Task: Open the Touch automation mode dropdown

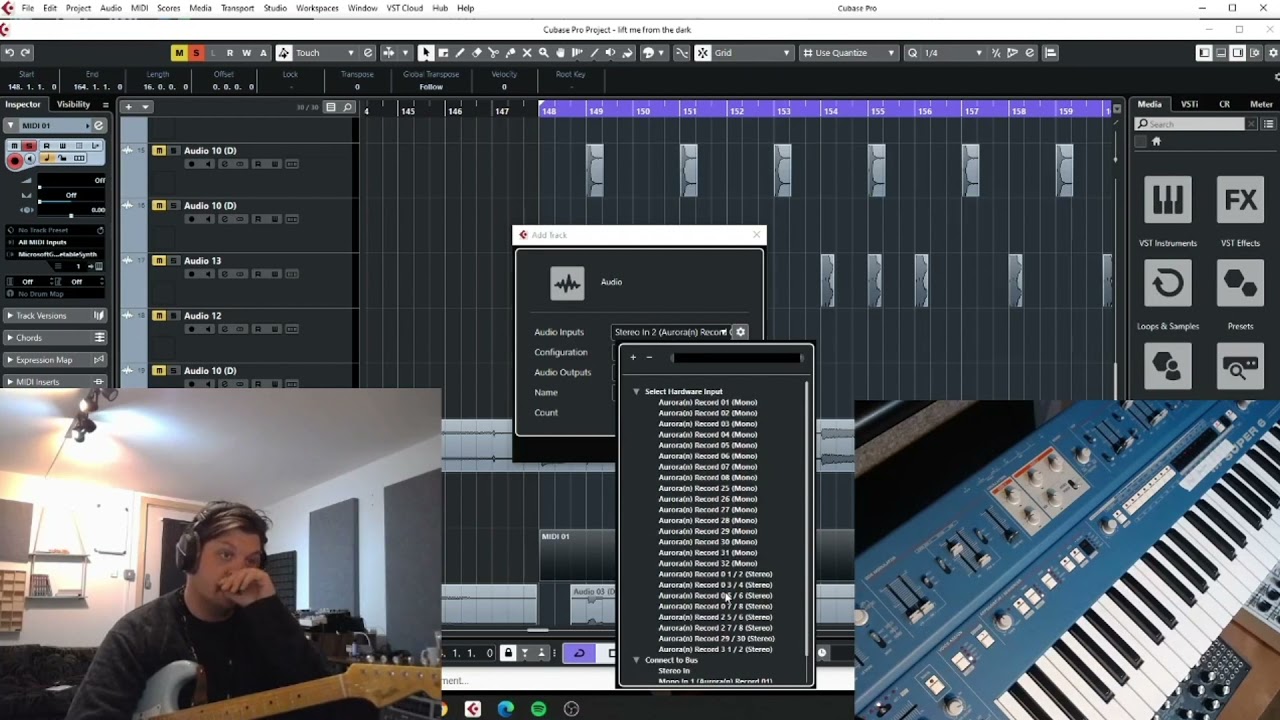Action: (x=324, y=53)
